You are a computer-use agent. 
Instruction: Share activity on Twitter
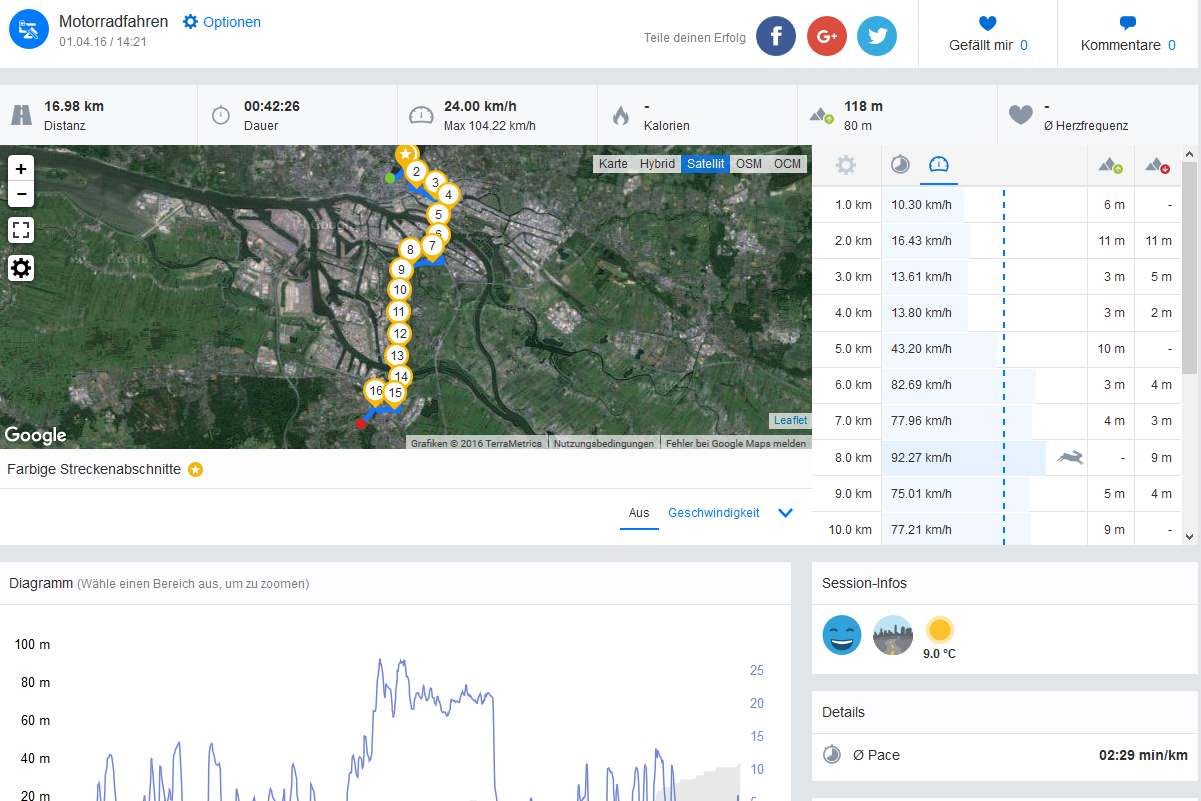pyautogui.click(x=877, y=36)
